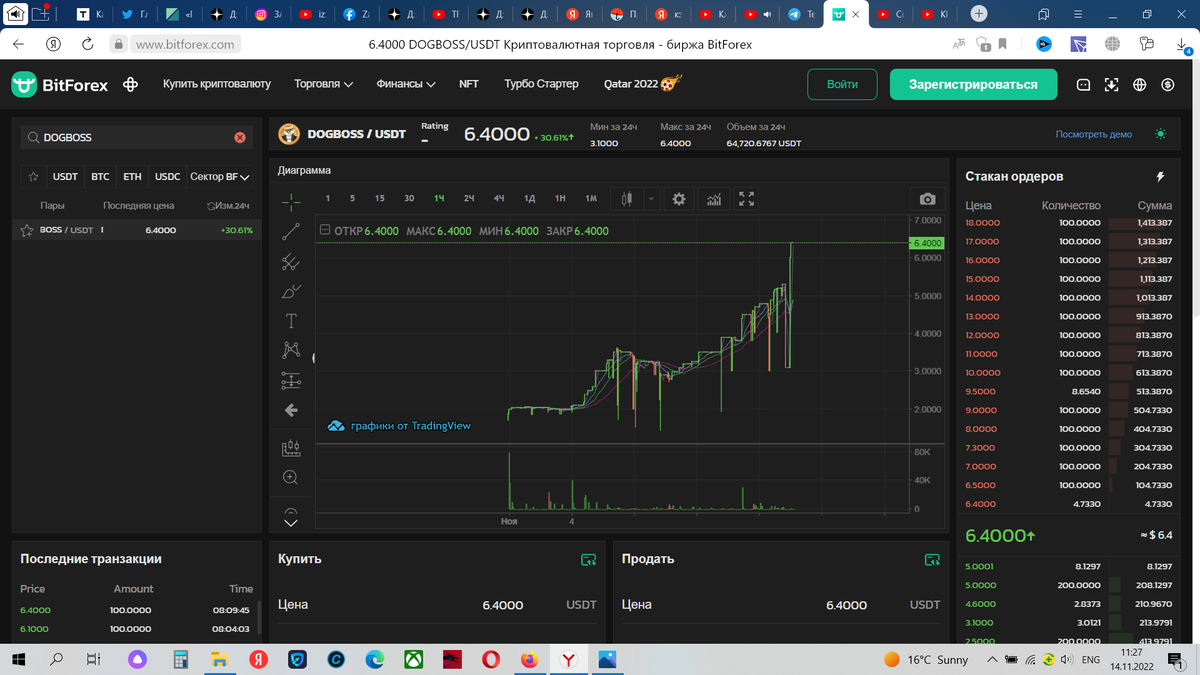
Task: Activate the chart zoom-in magnifier tool
Action: coord(291,478)
